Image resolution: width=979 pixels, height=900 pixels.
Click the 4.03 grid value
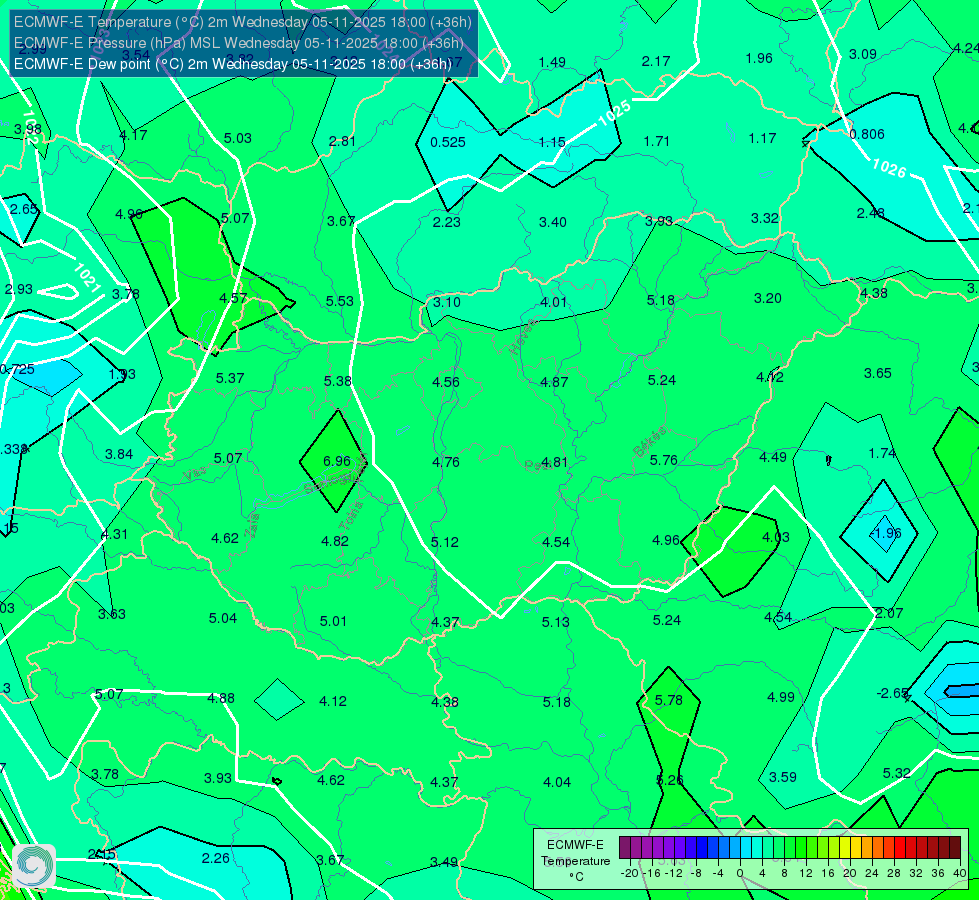[775, 537]
